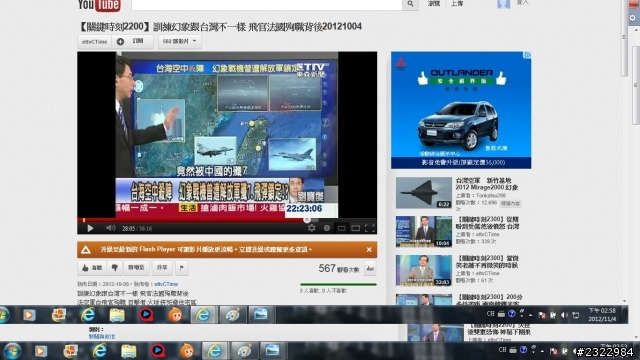Click the watch later clock icon in player

327,228
